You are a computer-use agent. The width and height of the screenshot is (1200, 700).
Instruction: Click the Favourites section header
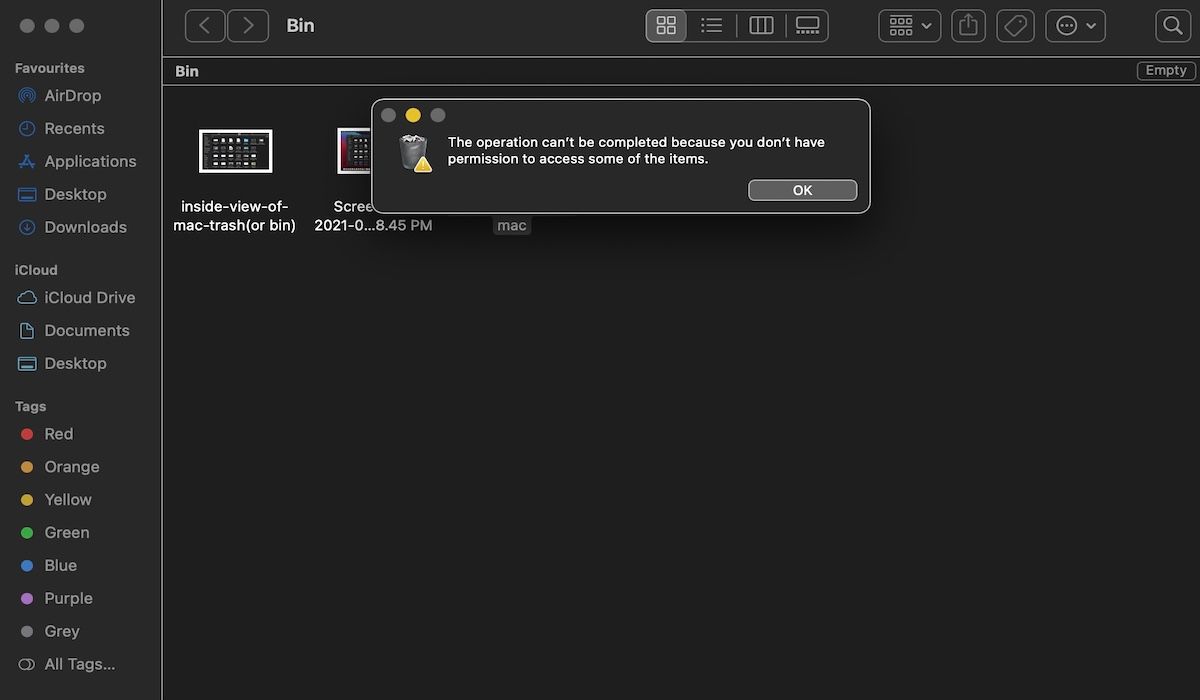[49, 68]
